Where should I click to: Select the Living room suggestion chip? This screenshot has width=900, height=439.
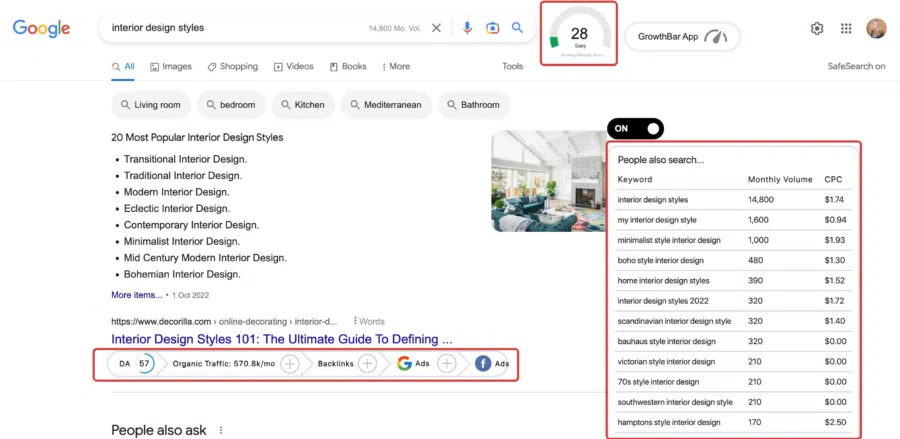(150, 105)
